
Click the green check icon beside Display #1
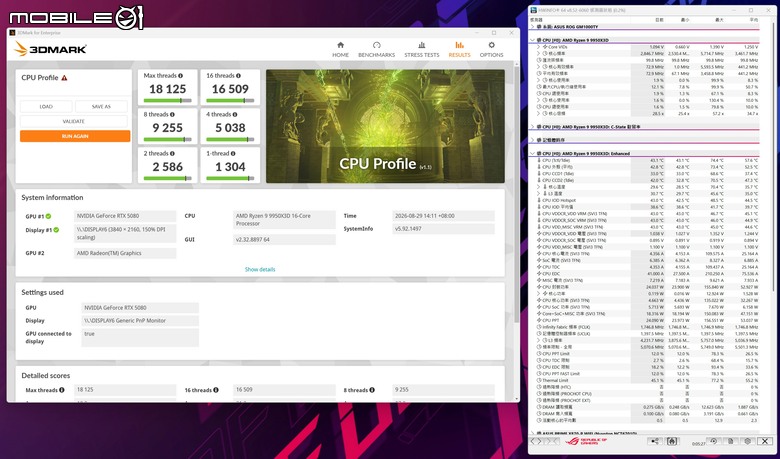pos(56,230)
